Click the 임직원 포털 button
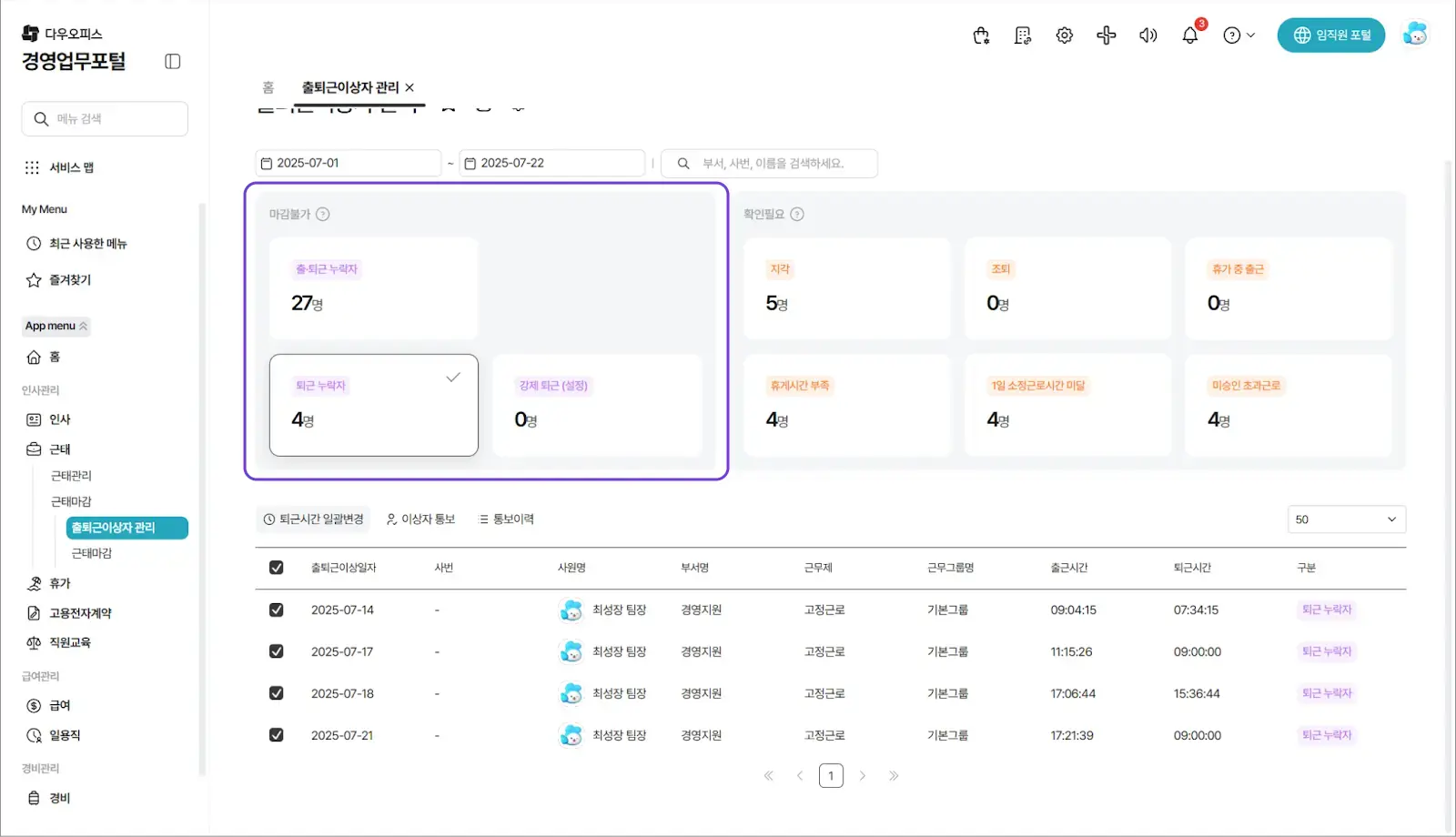Image resolution: width=1456 pixels, height=837 pixels. click(x=1331, y=35)
